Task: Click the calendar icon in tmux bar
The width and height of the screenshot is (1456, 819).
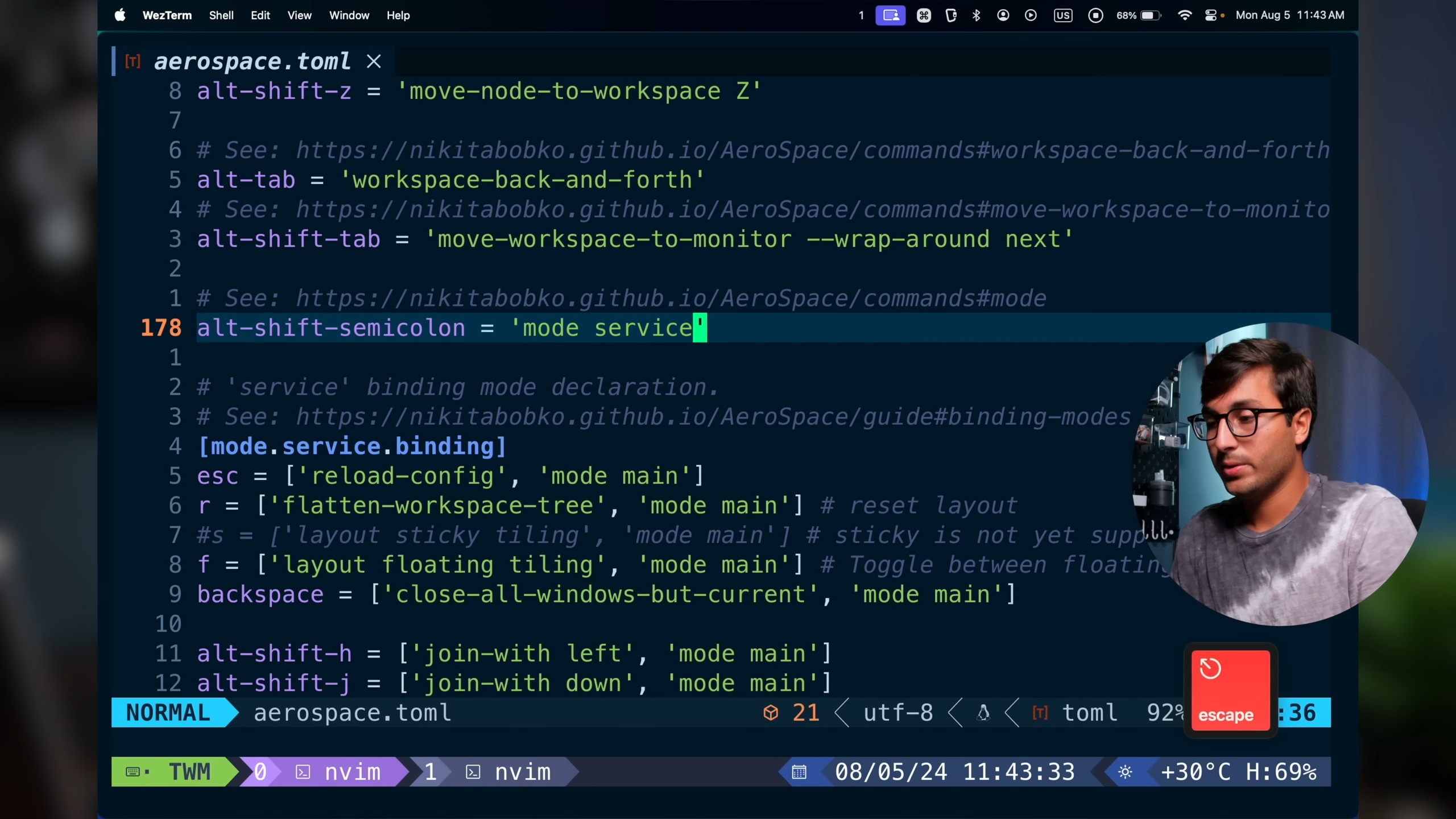Action: (799, 772)
